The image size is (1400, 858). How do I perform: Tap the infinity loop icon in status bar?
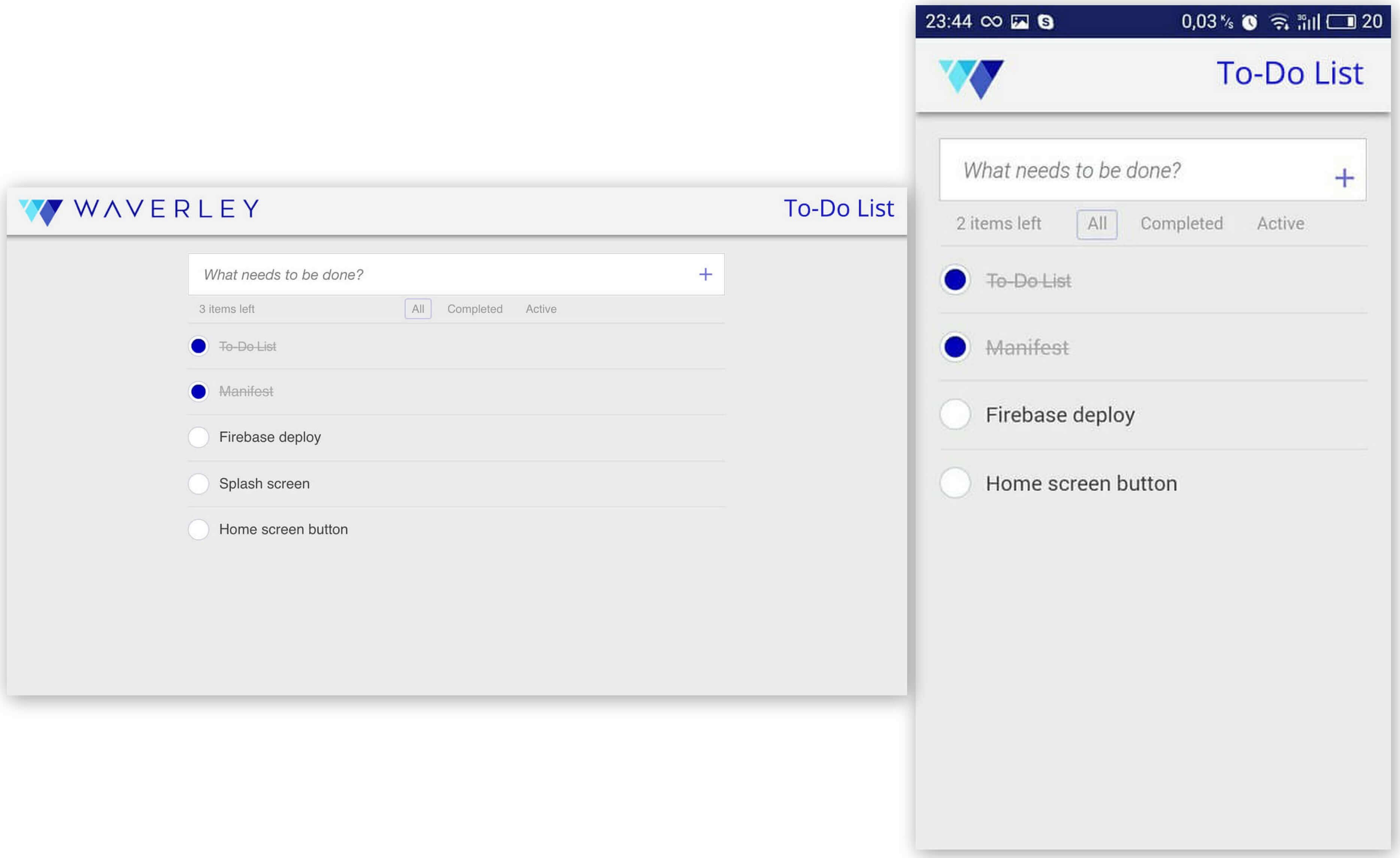point(991,22)
